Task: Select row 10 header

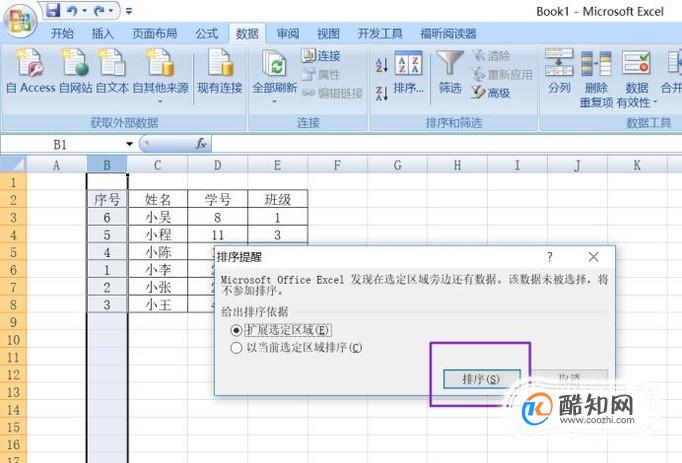Action: click(13, 339)
